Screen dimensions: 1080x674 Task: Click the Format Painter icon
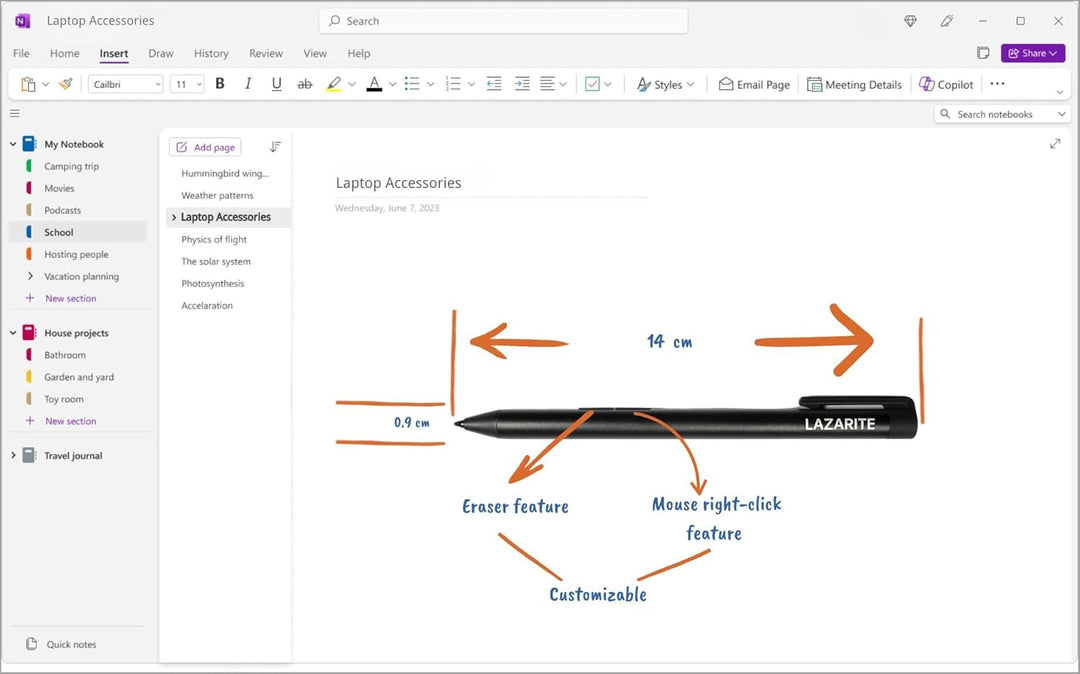[66, 85]
